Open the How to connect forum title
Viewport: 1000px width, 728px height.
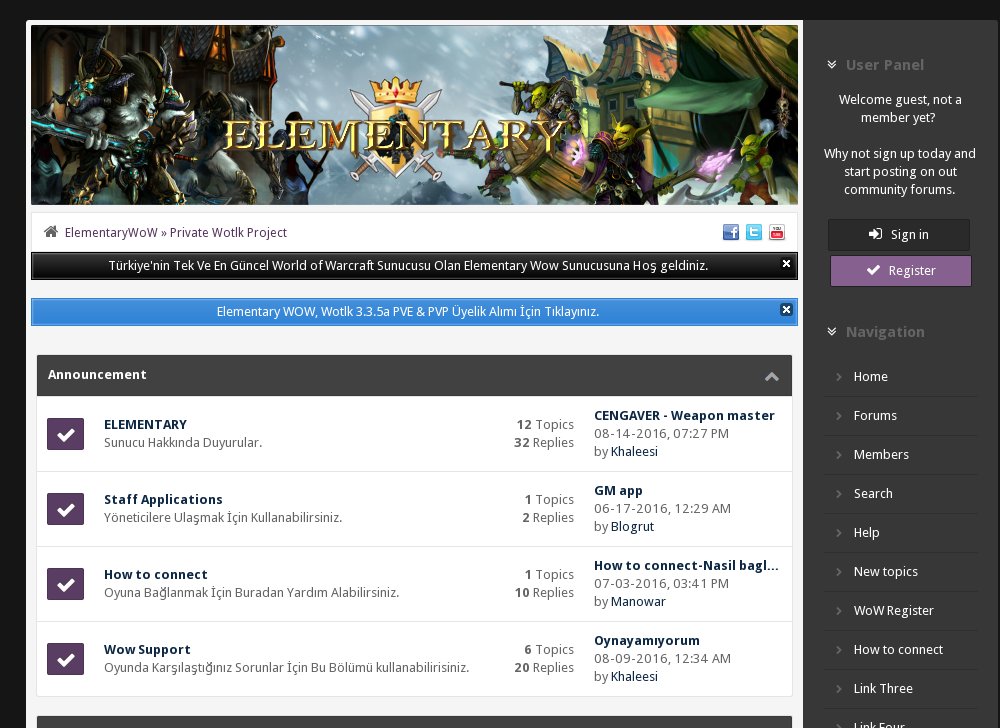(156, 574)
